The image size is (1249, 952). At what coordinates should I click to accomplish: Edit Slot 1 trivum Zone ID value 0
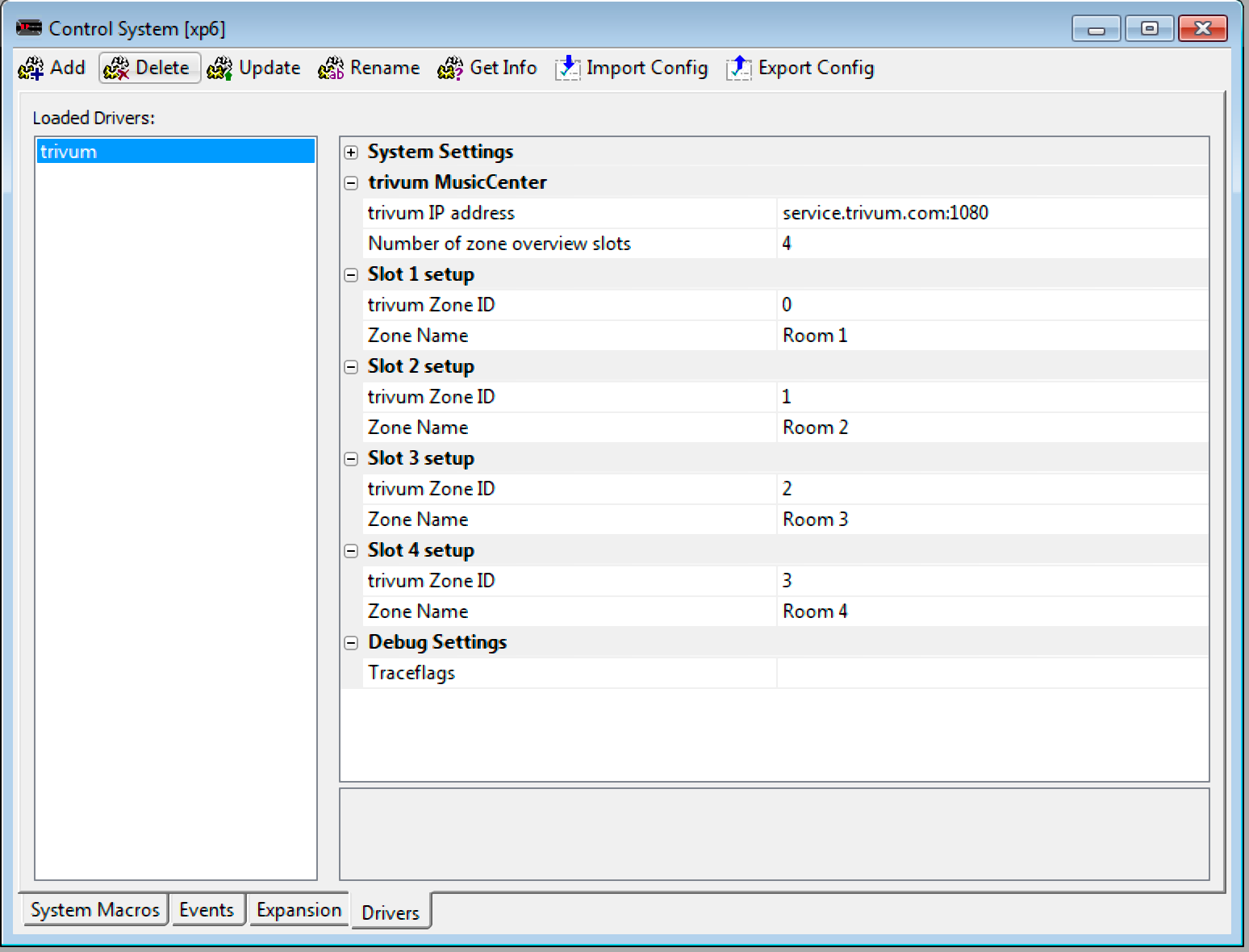pyautogui.click(x=992, y=305)
